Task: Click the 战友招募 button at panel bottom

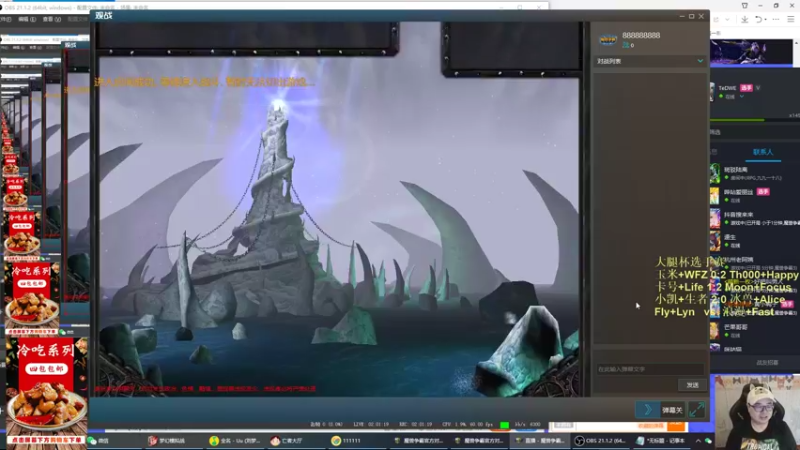Action: pyautogui.click(x=767, y=363)
